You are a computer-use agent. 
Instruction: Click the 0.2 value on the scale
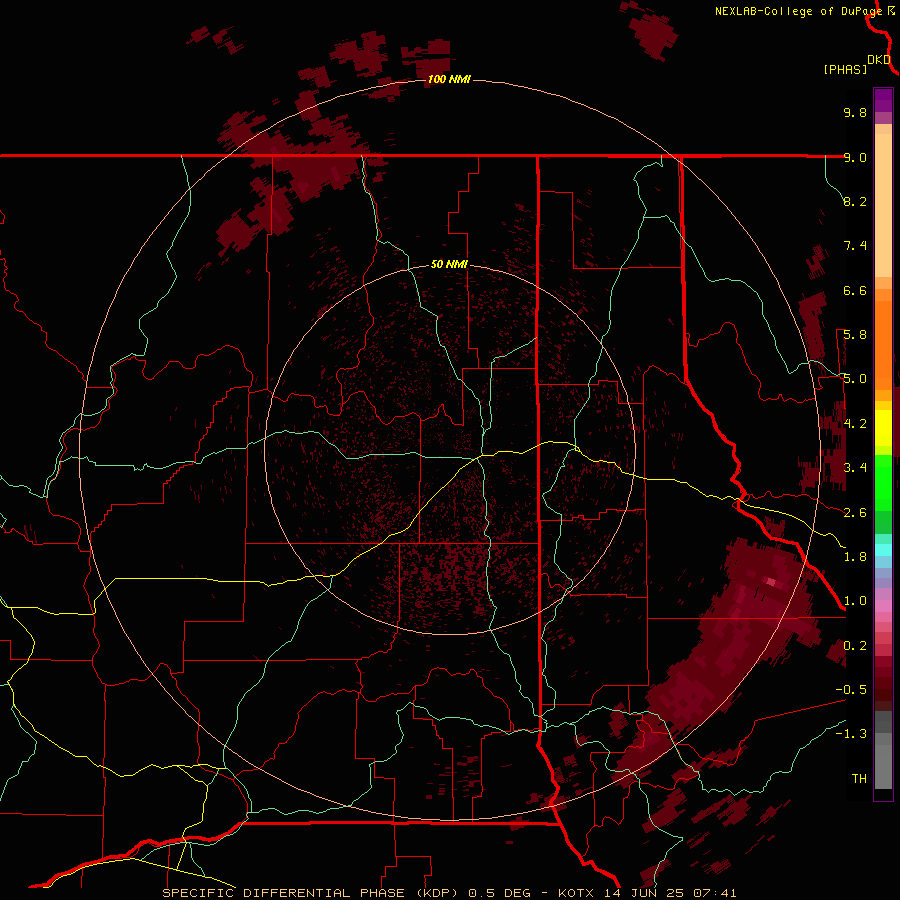click(855, 646)
